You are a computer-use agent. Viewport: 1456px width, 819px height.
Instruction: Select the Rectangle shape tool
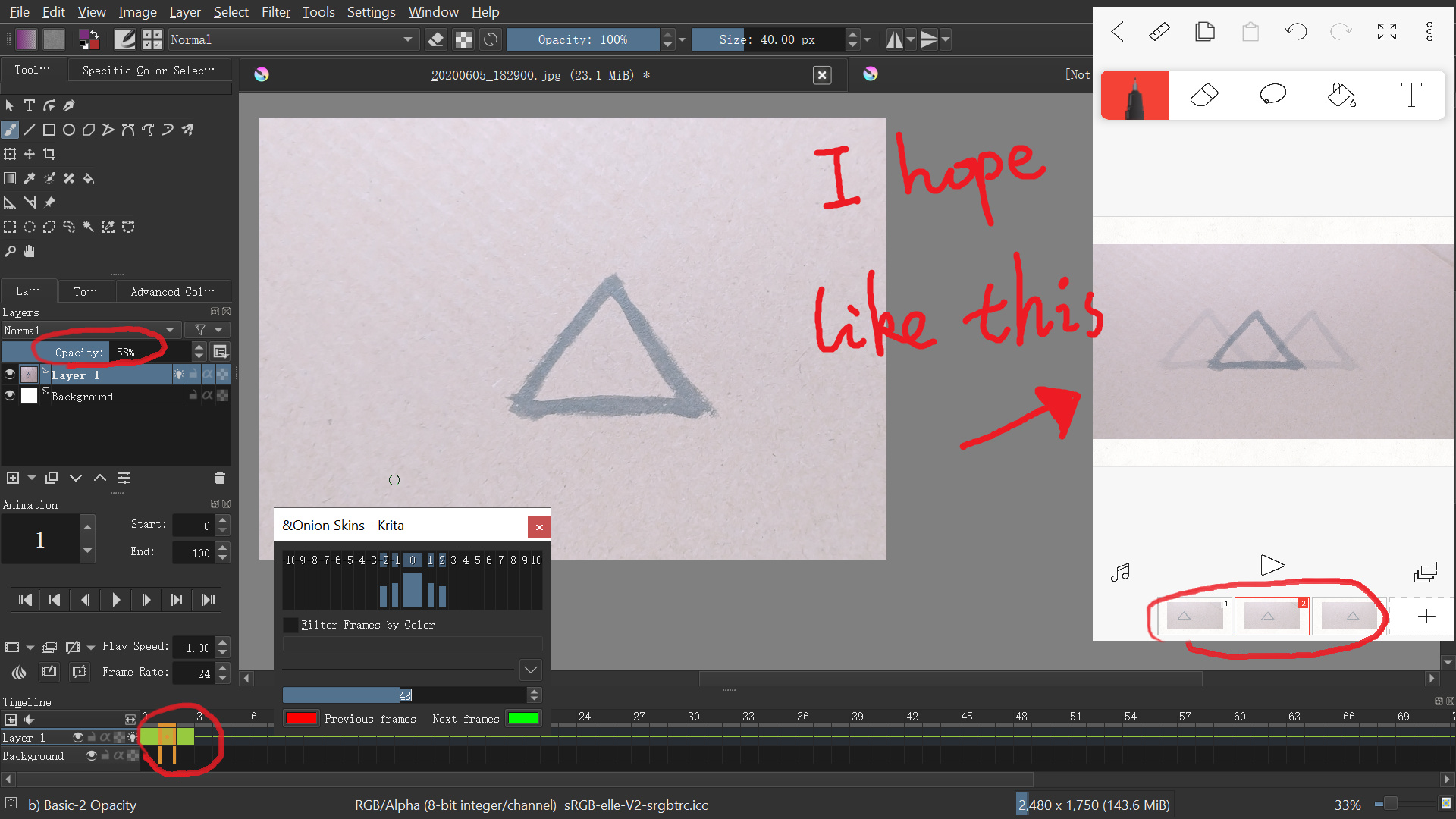click(x=49, y=130)
